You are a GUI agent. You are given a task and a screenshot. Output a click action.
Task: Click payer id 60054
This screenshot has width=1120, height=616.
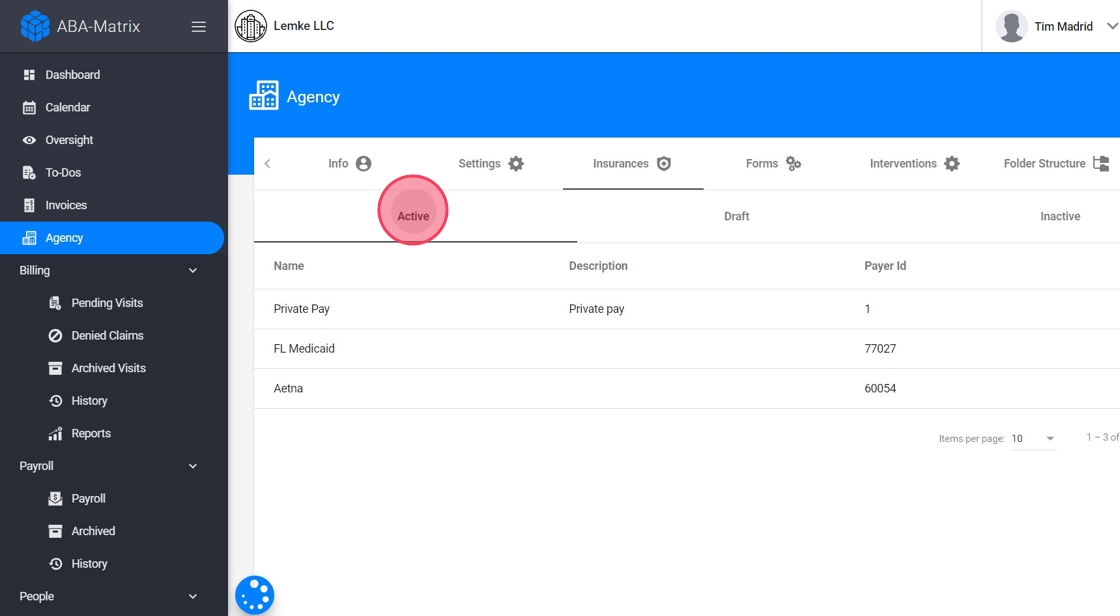pos(880,389)
